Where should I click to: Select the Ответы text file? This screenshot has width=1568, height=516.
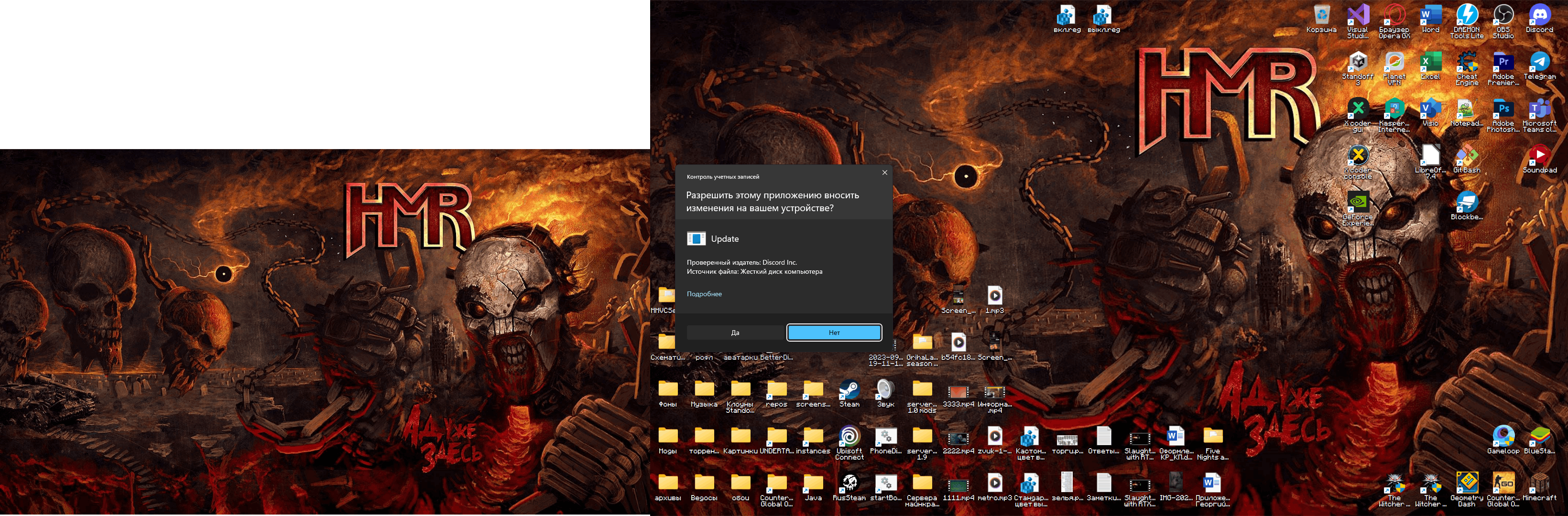click(x=1103, y=441)
